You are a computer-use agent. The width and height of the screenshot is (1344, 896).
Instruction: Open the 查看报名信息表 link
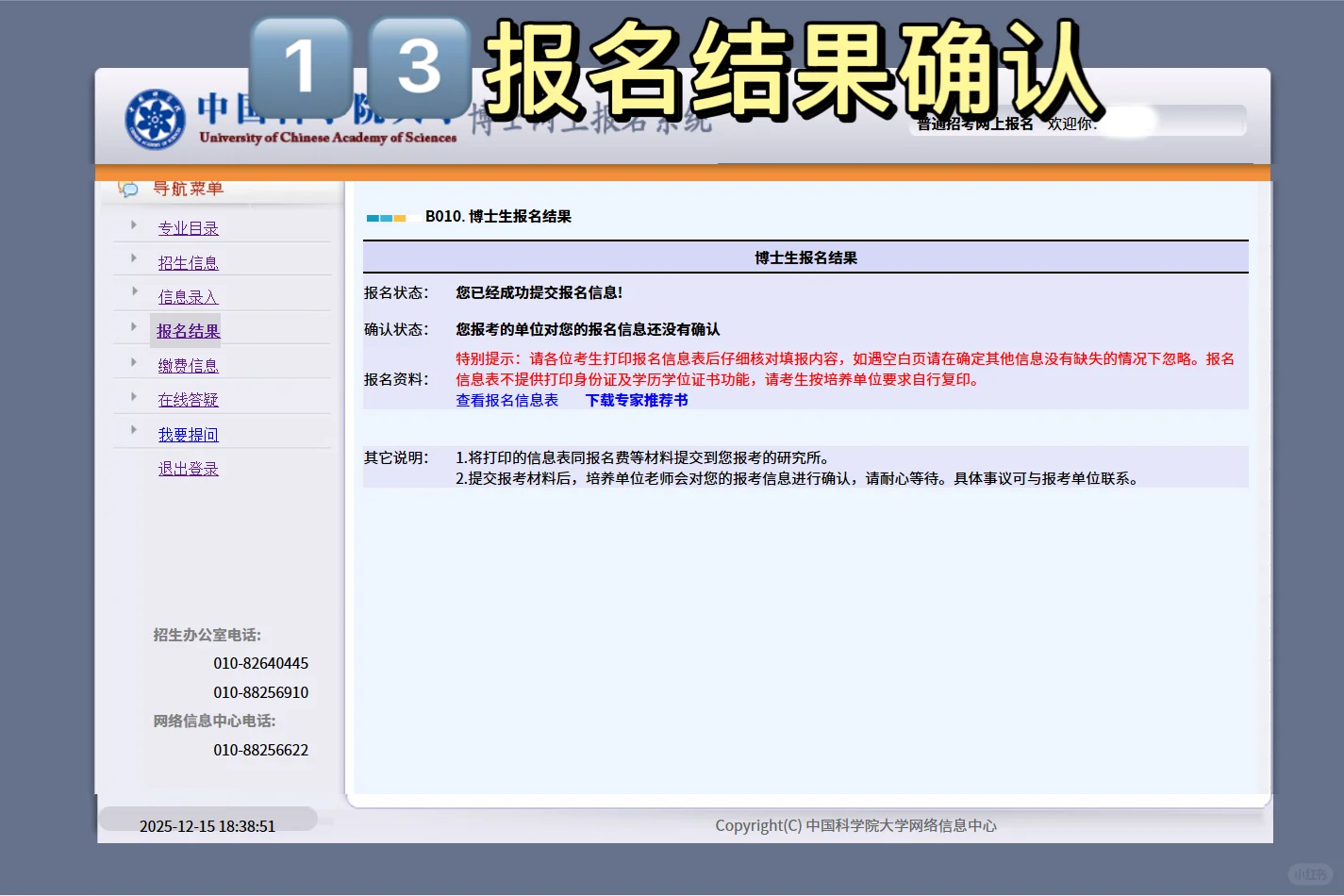(506, 400)
